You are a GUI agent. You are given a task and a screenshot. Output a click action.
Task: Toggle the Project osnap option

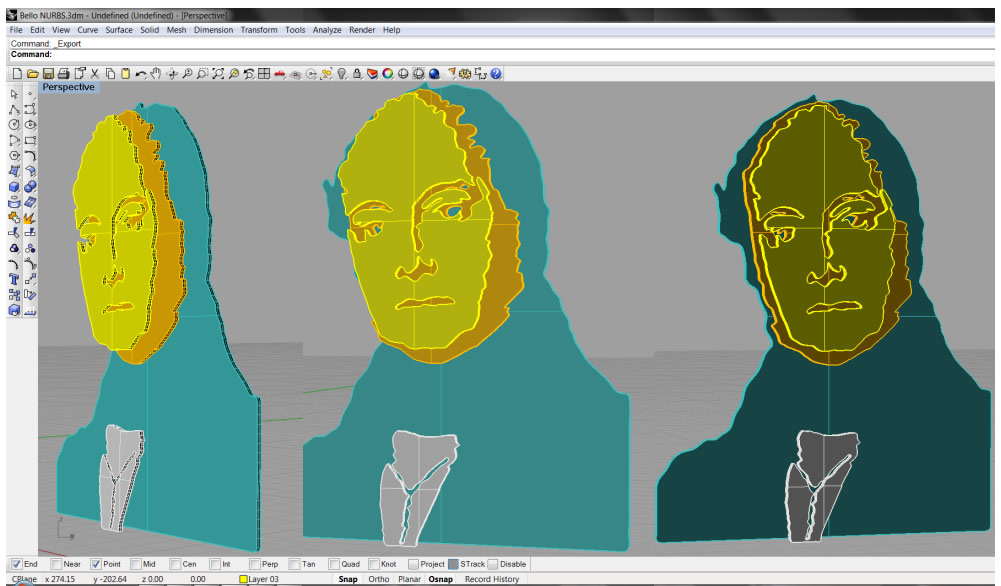point(413,564)
